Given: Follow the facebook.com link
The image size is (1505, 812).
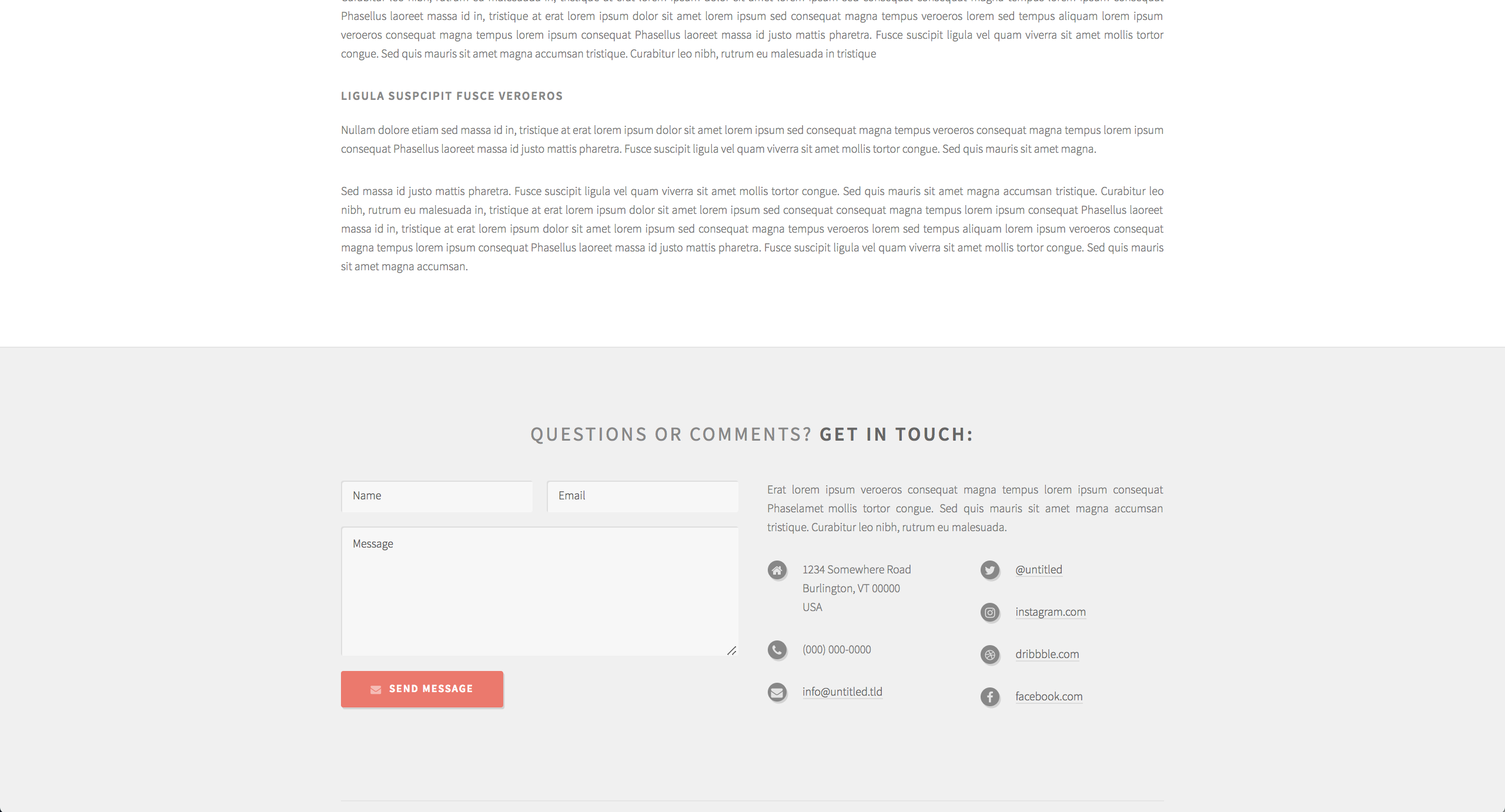Looking at the screenshot, I should (1049, 696).
